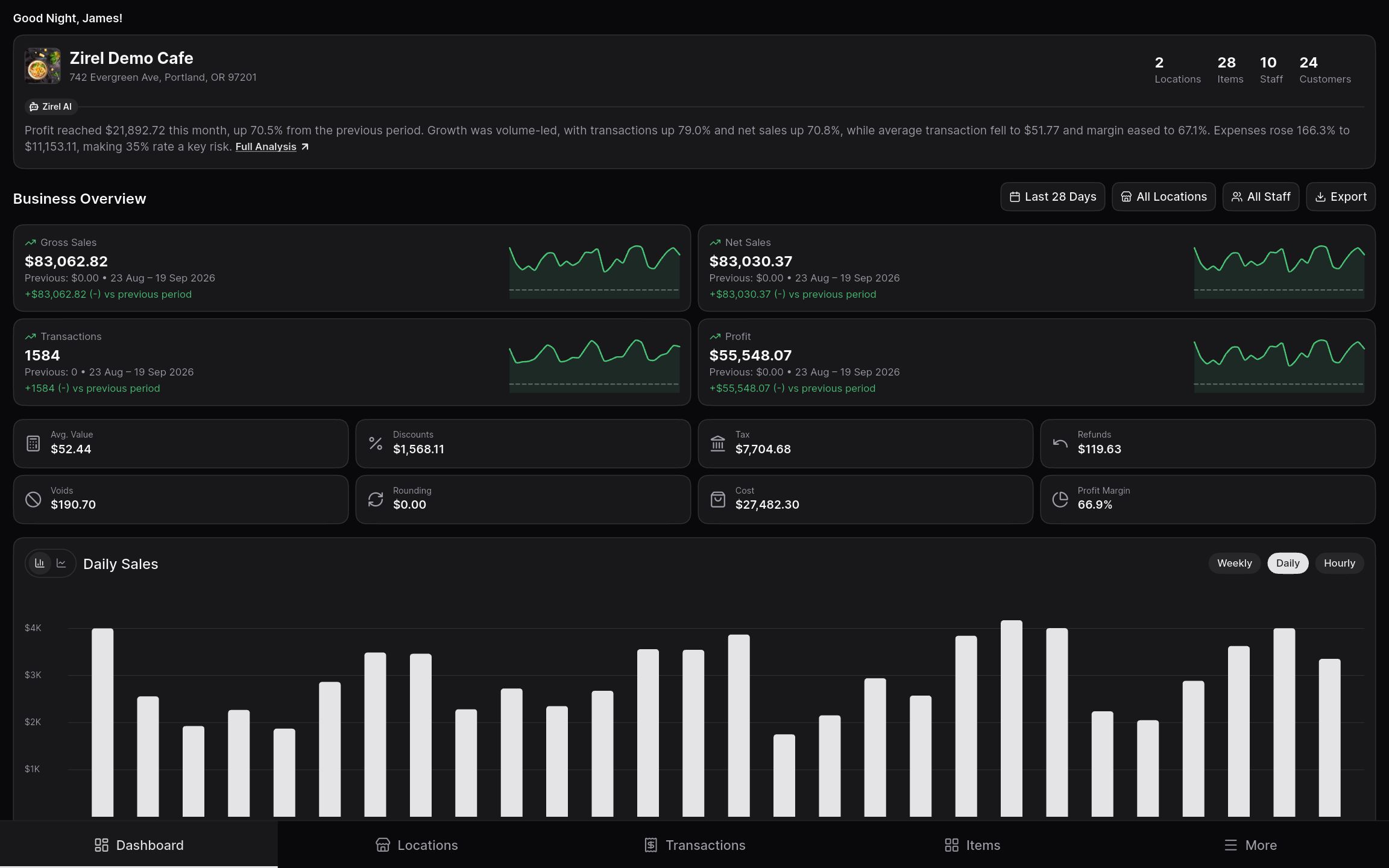
Task: Click the Profit sparkline chart
Action: click(1279, 365)
